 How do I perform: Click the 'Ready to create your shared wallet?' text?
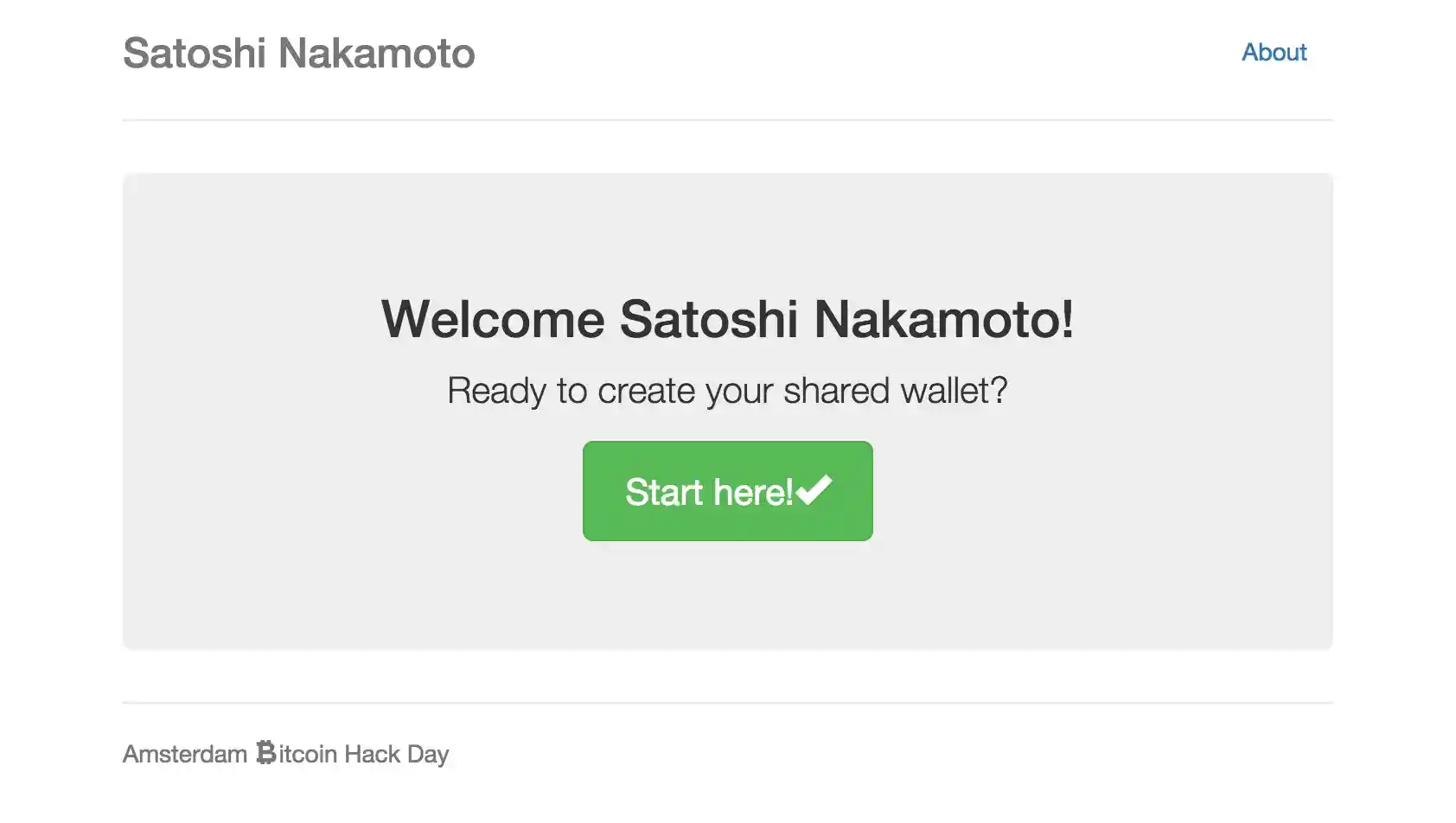[x=727, y=391]
